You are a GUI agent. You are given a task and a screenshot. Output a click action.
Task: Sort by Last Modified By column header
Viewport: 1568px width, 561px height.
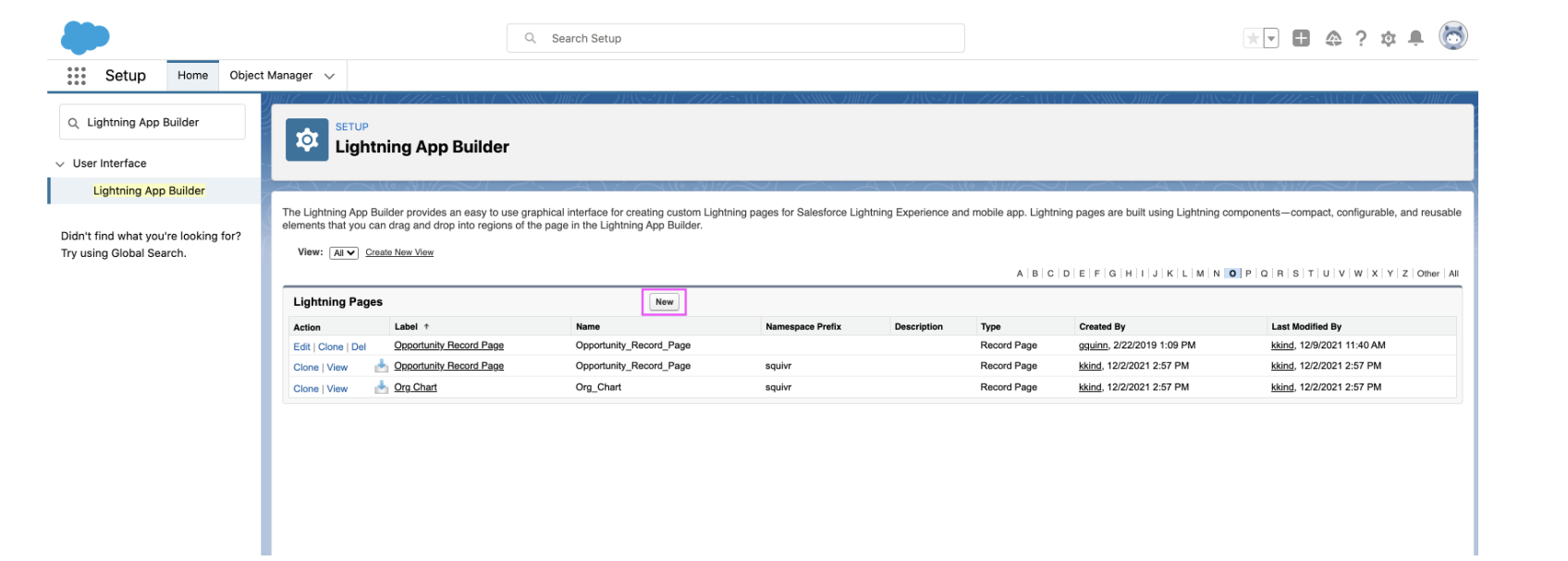(x=1306, y=327)
